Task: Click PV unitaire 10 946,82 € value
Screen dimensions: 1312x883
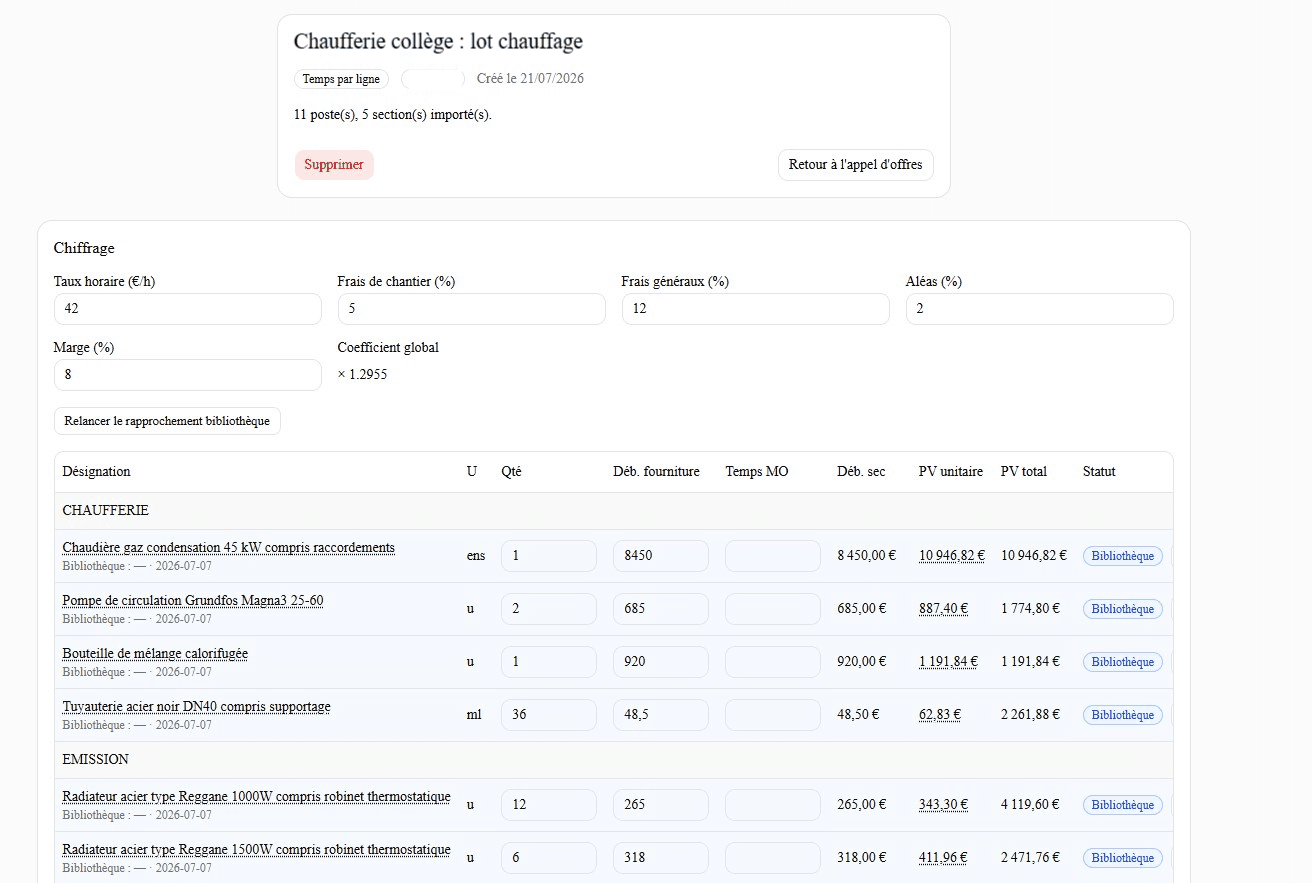Action: [x=952, y=556]
